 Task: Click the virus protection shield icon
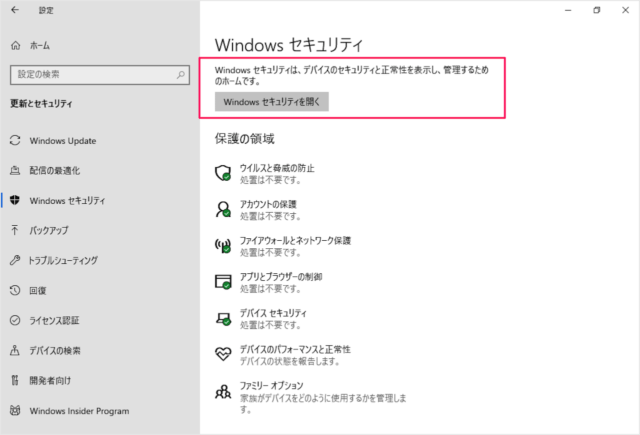click(223, 173)
